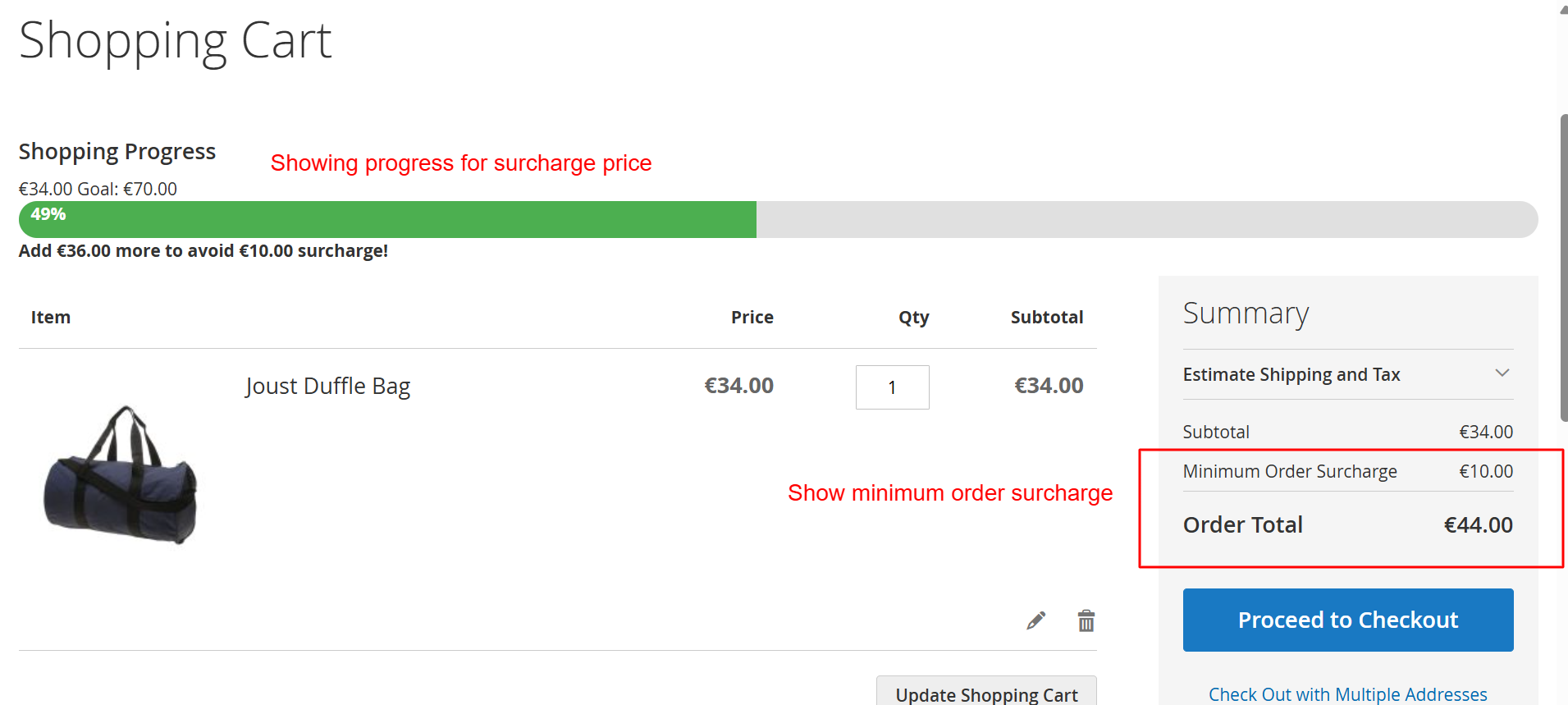1568x705 pixels.
Task: Delete the item using the trash icon
Action: pyautogui.click(x=1086, y=620)
